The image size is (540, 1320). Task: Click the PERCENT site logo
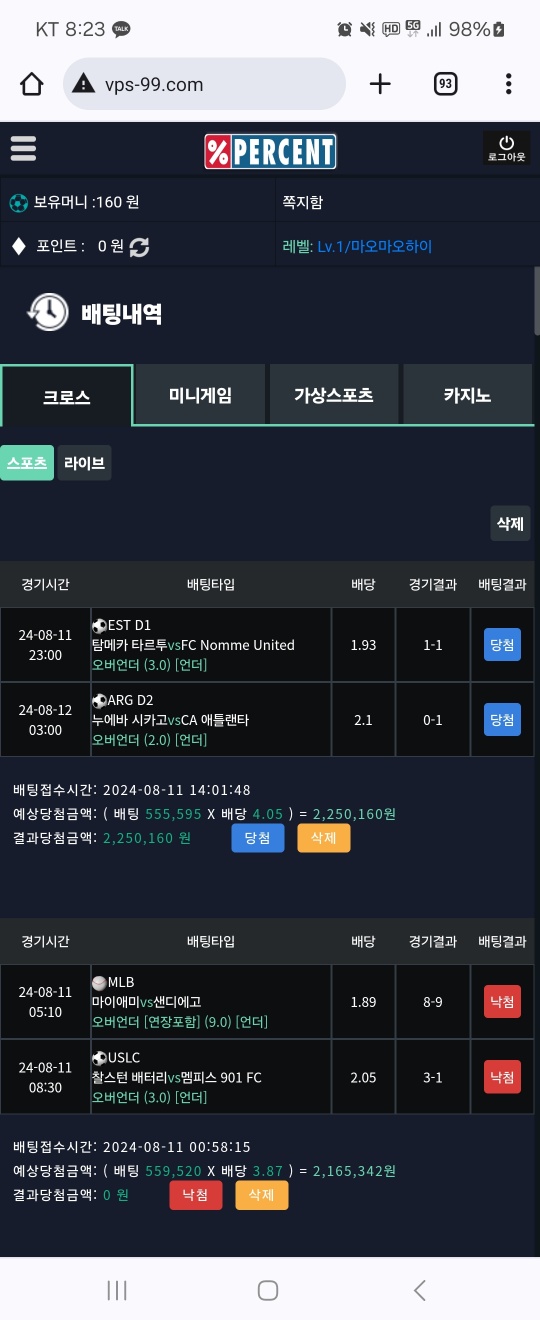point(270,151)
